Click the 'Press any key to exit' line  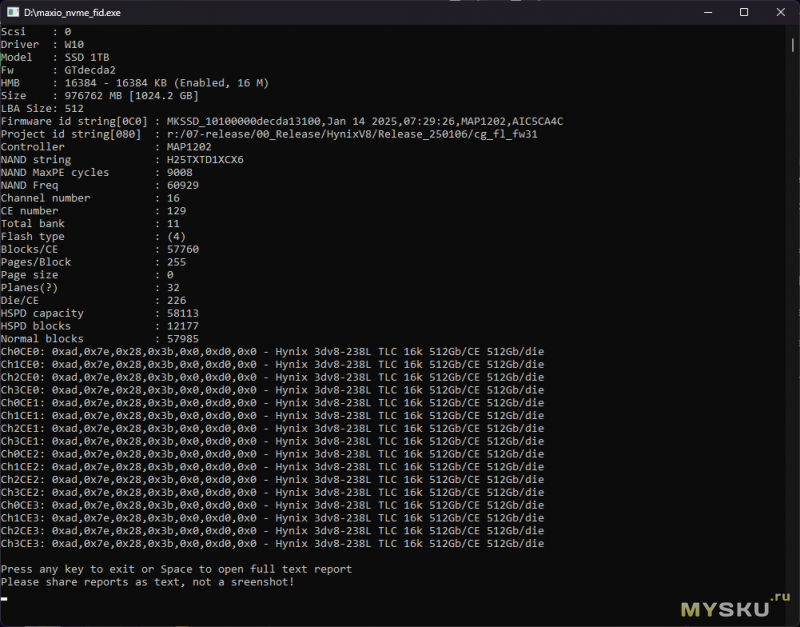(177, 569)
